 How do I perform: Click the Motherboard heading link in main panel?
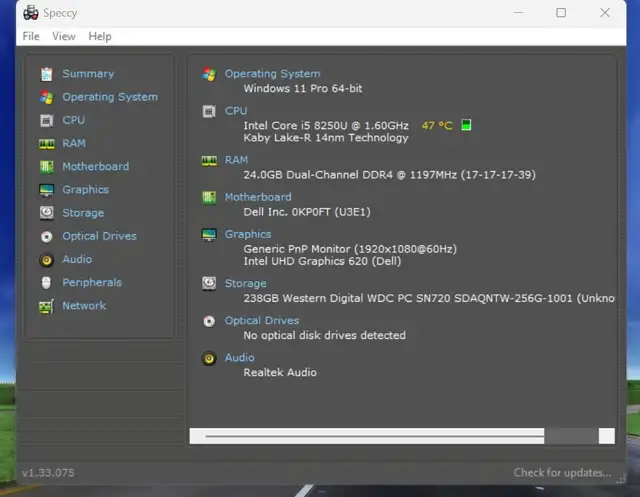point(258,197)
